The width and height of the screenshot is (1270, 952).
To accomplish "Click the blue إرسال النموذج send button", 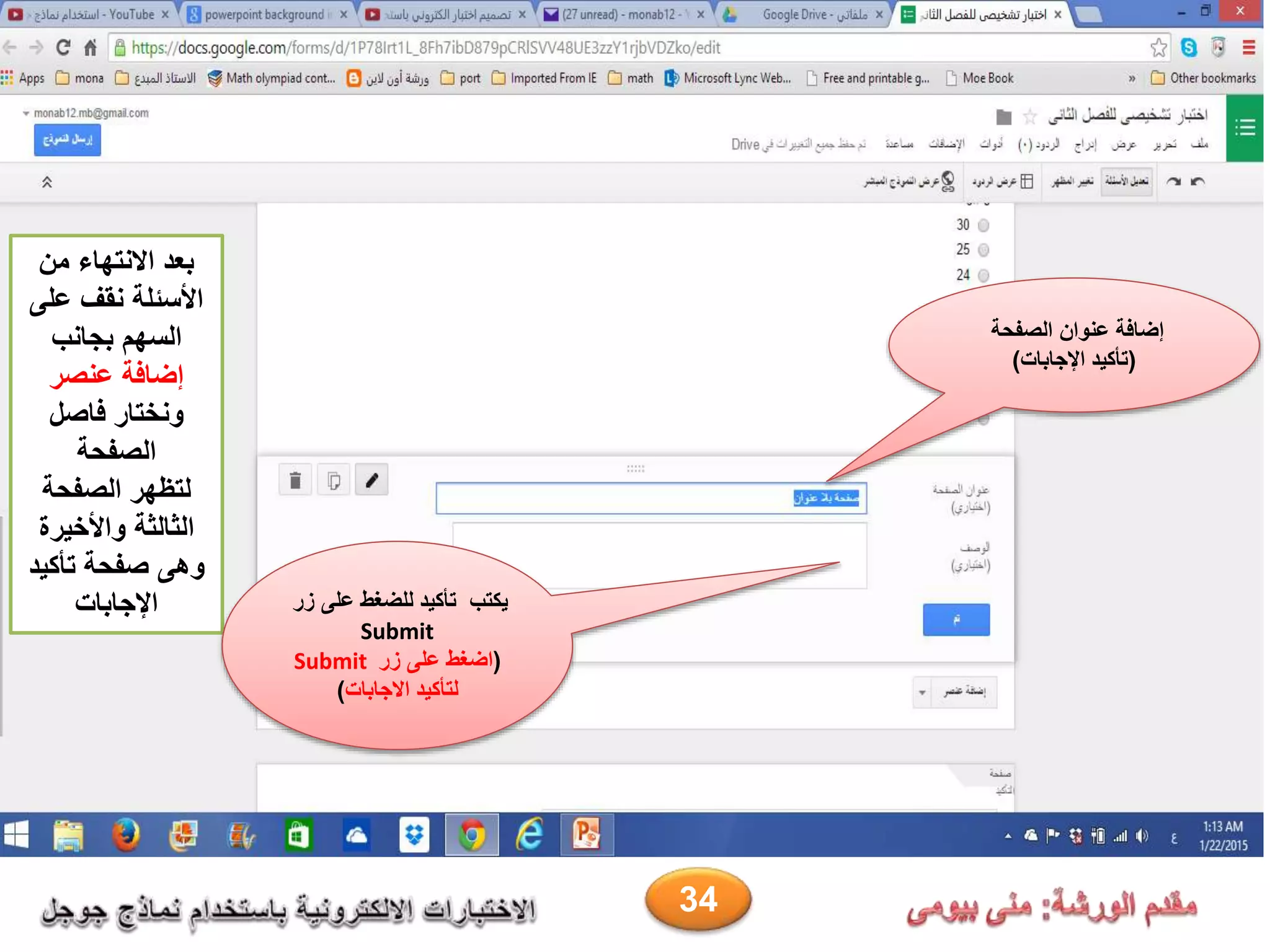I will pos(67,140).
